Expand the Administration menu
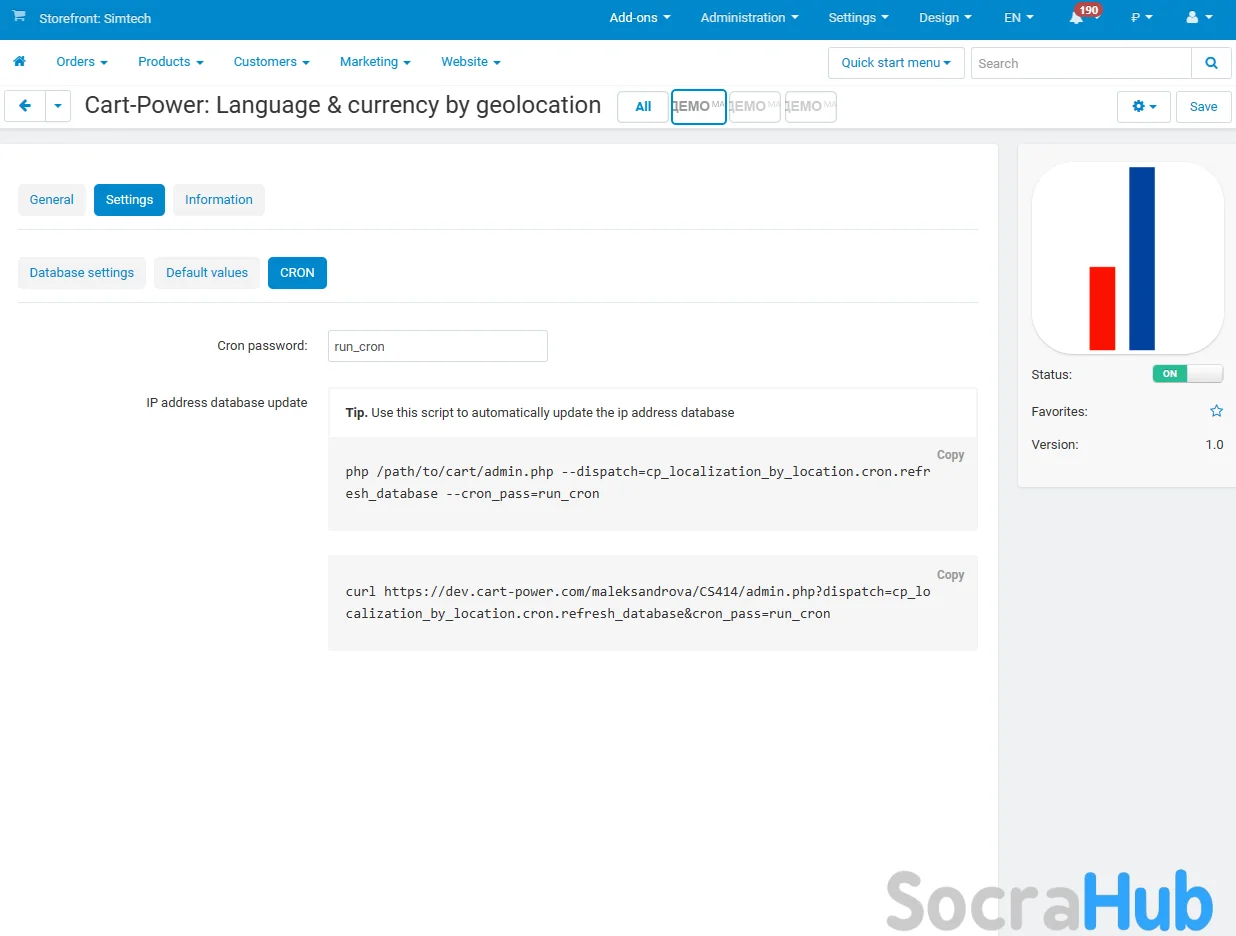The image size is (1236, 936). [x=750, y=18]
